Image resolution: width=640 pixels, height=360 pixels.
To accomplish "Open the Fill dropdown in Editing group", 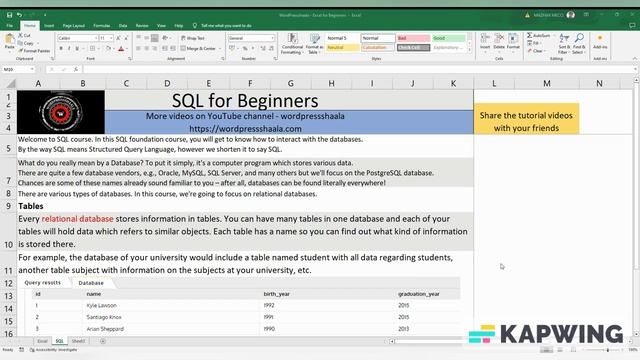I will point(534,43).
